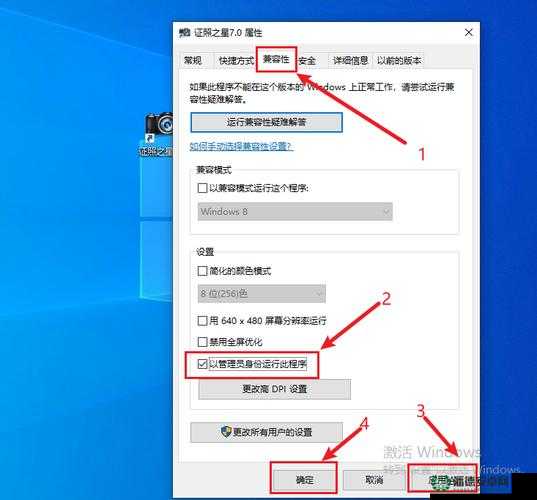Select the 兼容性 tab
This screenshot has width=537, height=500.
tap(276, 59)
